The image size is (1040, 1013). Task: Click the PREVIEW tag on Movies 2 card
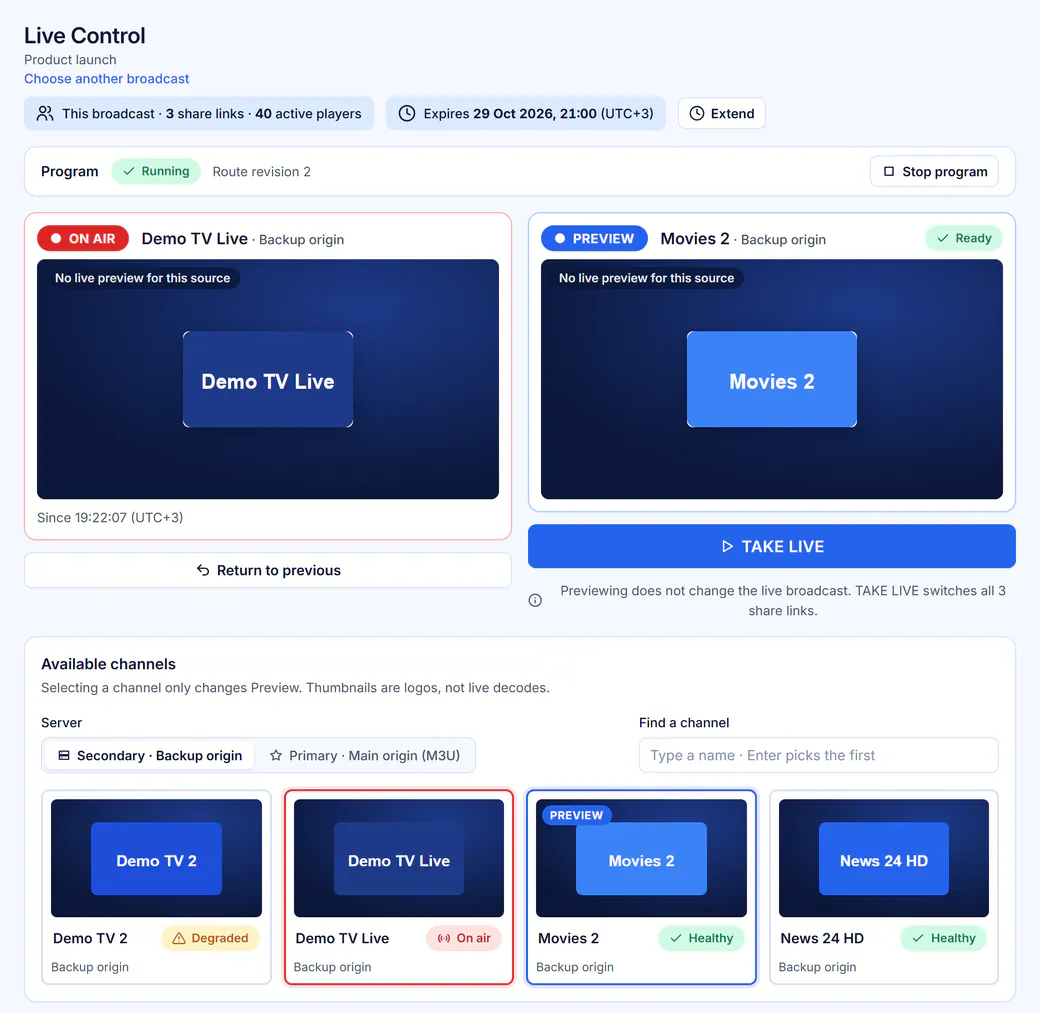[x=576, y=815]
